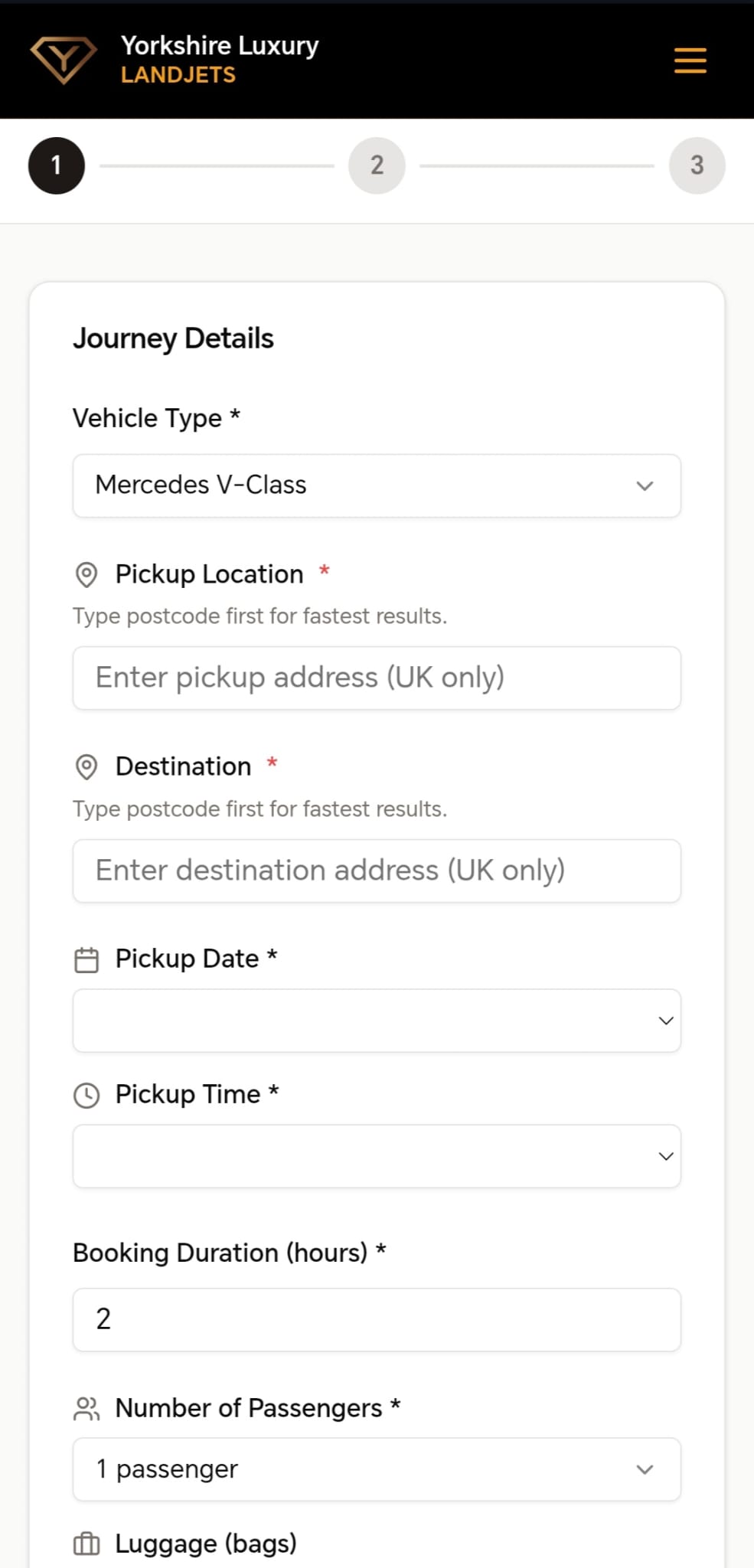Jump to step 2 indicator
Image resolution: width=754 pixels, height=1568 pixels.
click(x=377, y=165)
